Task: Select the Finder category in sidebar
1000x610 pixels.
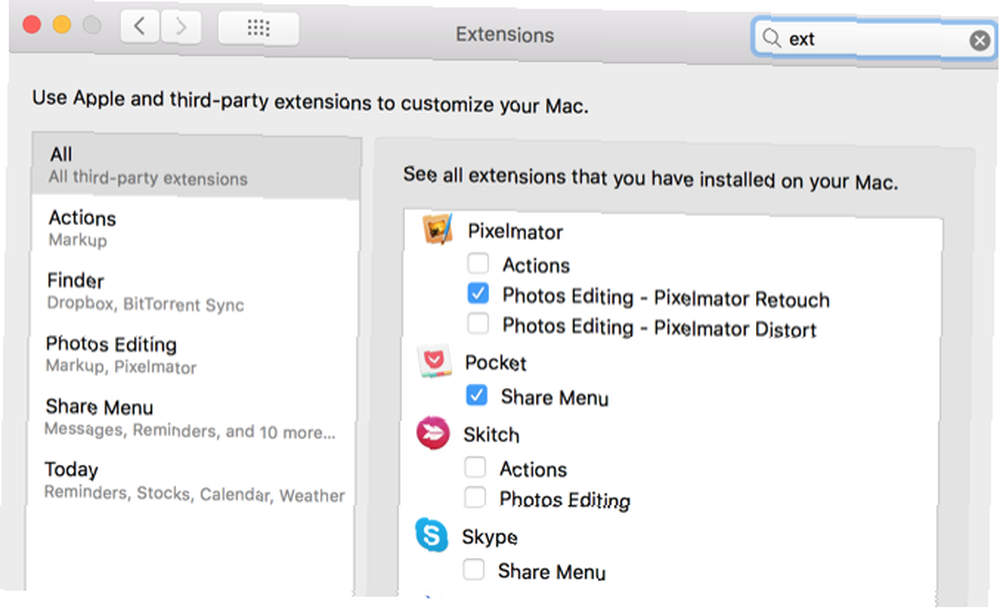Action: (x=195, y=292)
